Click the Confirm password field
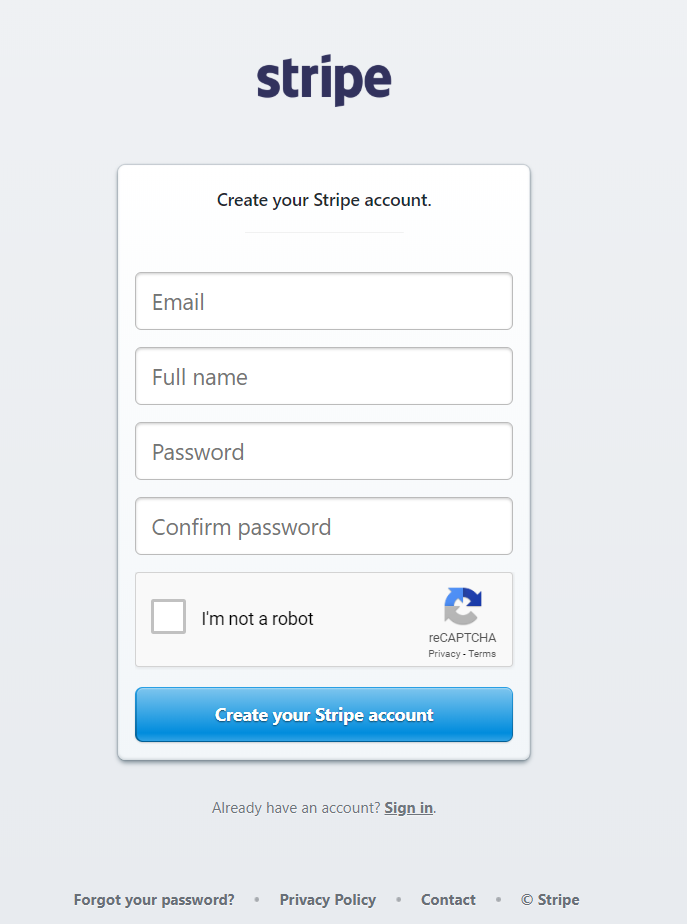Viewport: 687px width, 924px height. pyautogui.click(x=323, y=526)
